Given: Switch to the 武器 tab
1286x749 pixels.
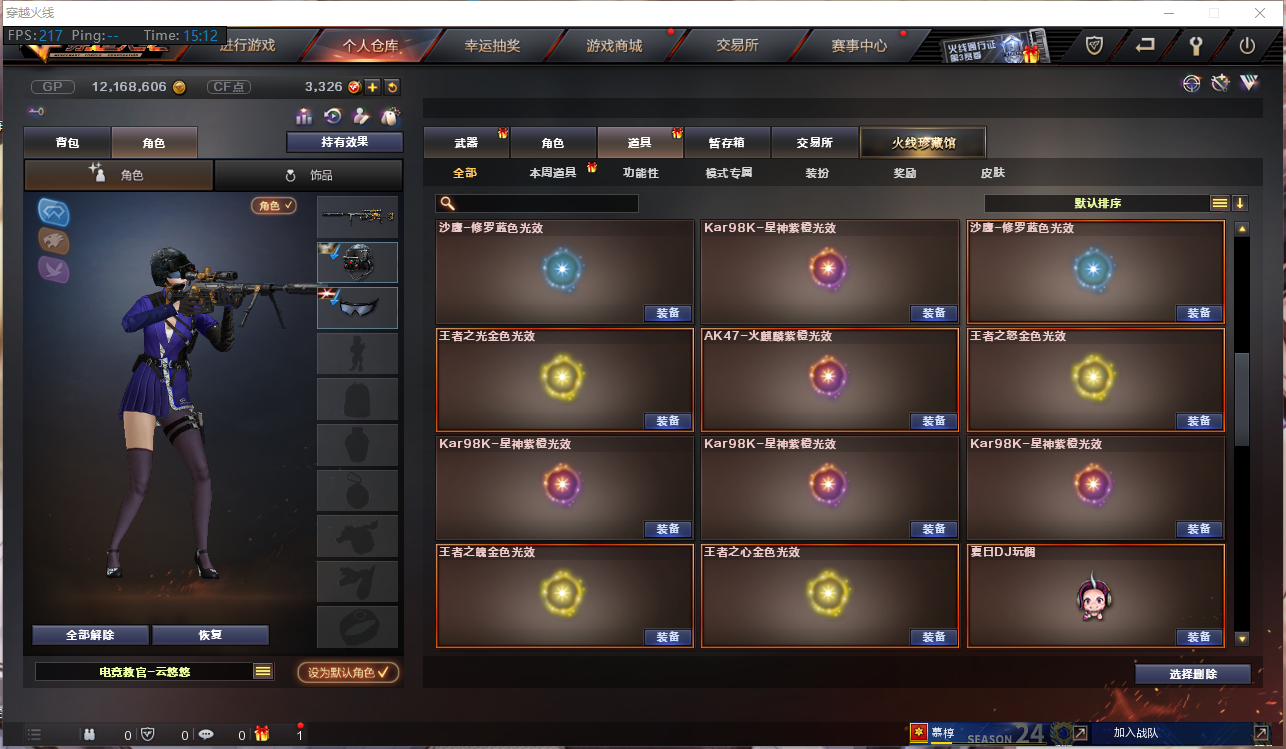Looking at the screenshot, I should point(466,143).
